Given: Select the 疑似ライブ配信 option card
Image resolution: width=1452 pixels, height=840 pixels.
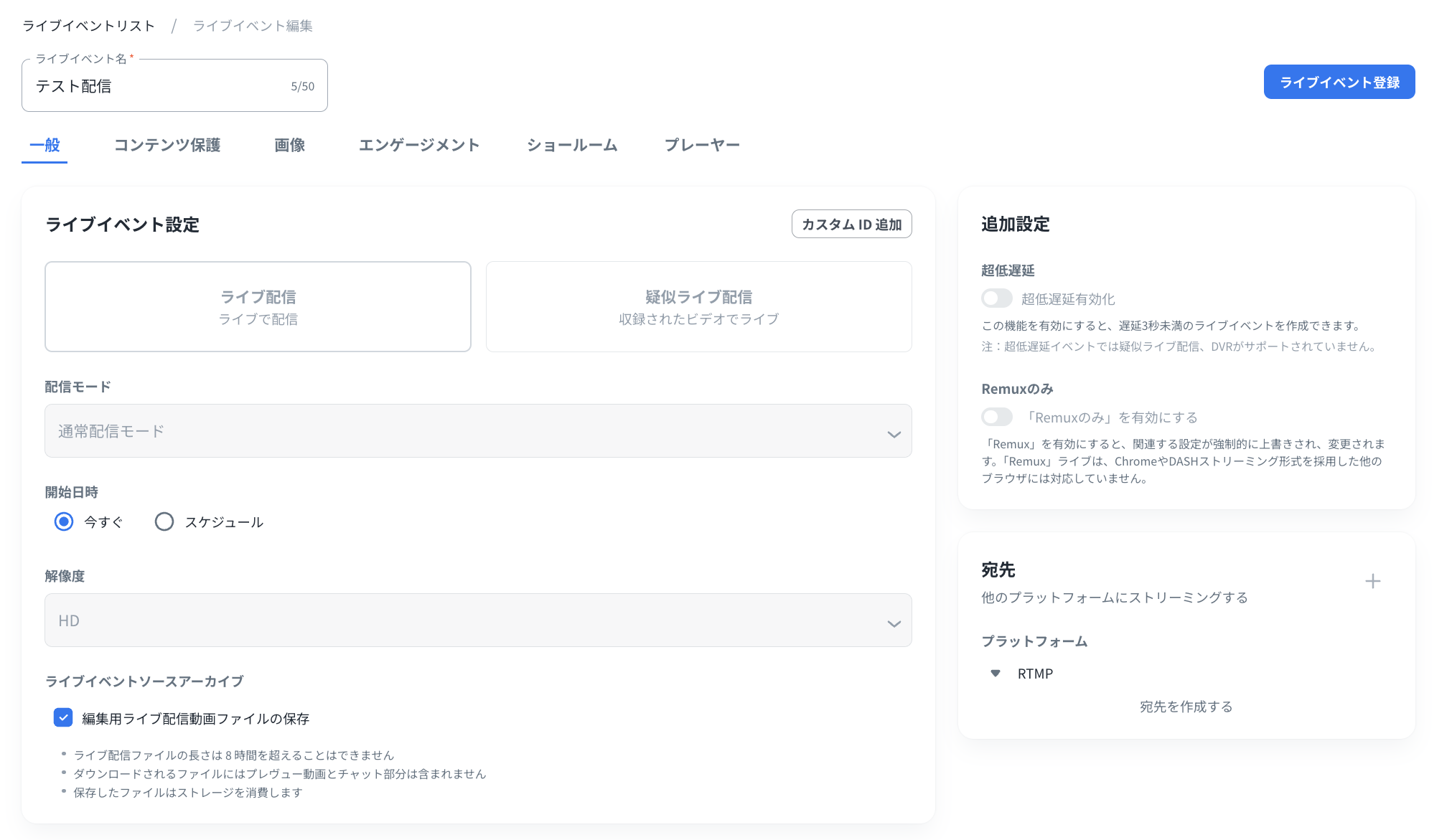Looking at the screenshot, I should pyautogui.click(x=698, y=306).
